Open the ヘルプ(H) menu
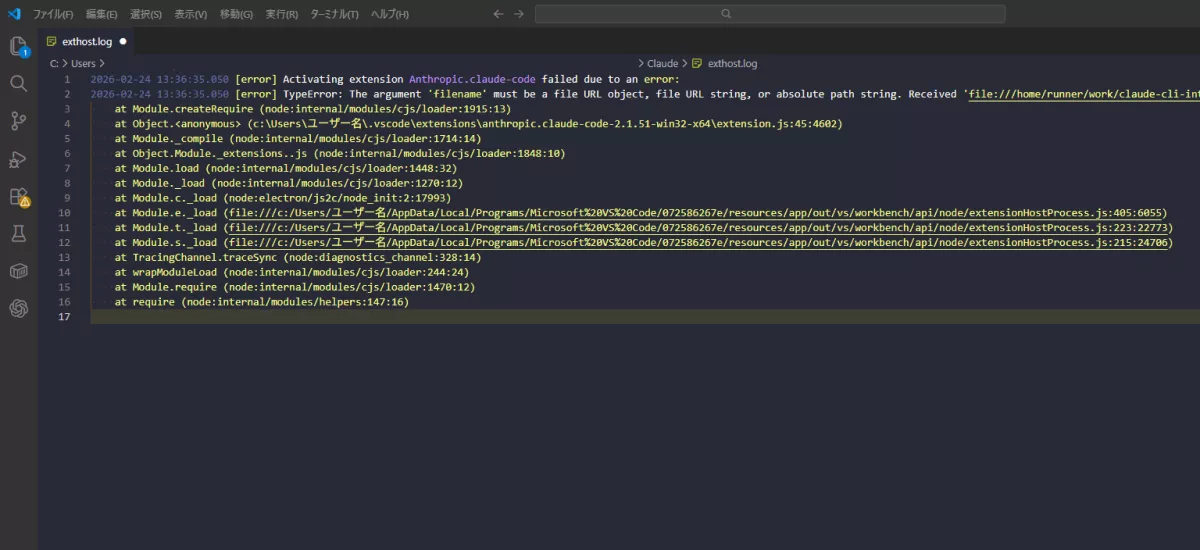Screen dimensions: 1200x550 click(389, 14)
